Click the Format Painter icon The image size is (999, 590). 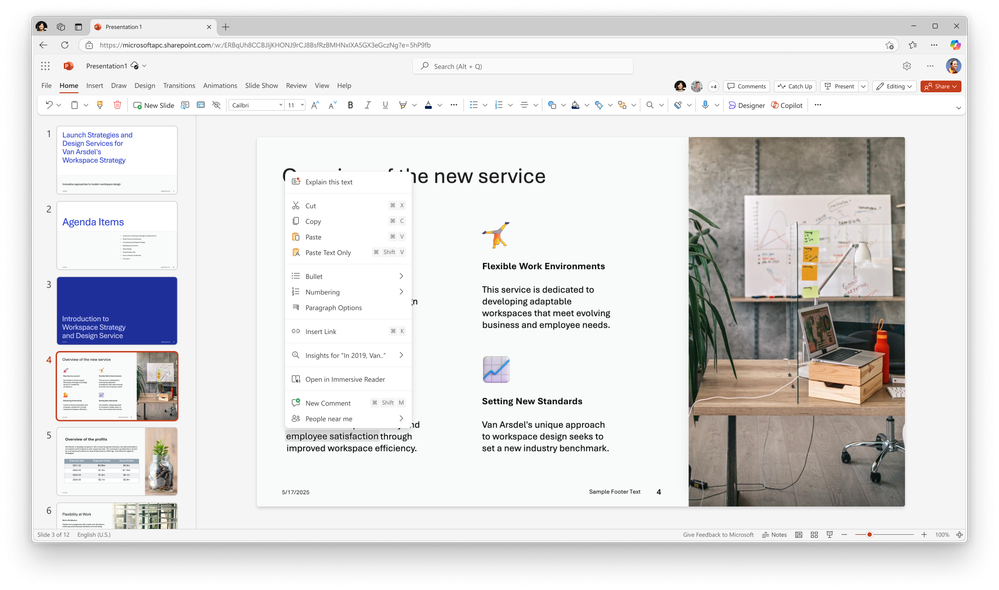(99, 104)
